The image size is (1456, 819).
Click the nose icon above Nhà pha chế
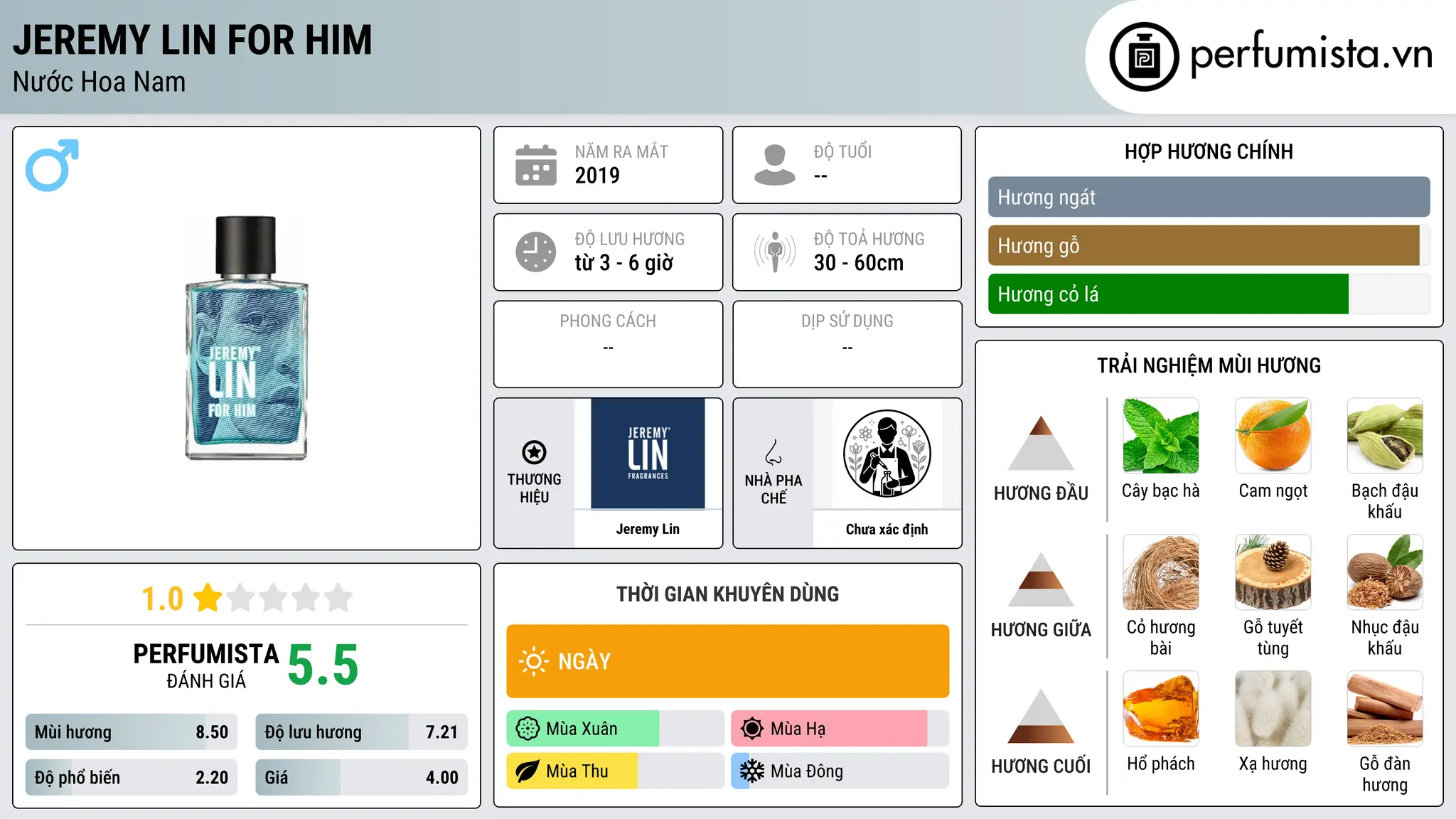[773, 452]
